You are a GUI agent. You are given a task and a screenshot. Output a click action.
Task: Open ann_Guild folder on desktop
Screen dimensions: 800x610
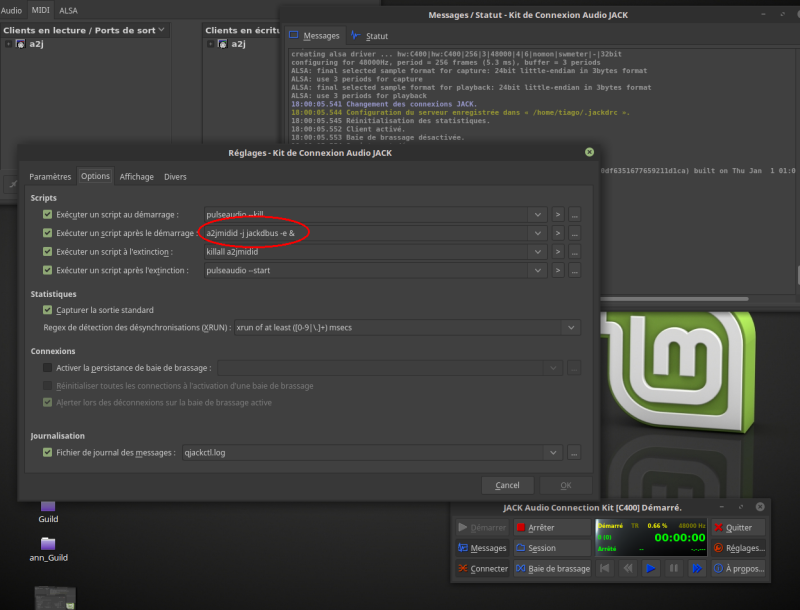pyautogui.click(x=48, y=549)
